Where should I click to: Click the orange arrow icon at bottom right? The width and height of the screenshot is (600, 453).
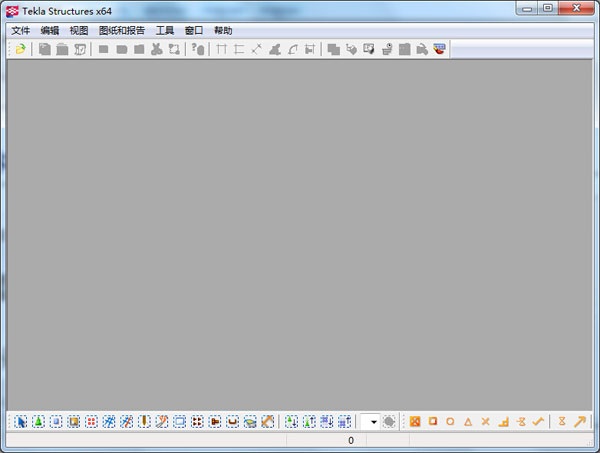[x=580, y=422]
